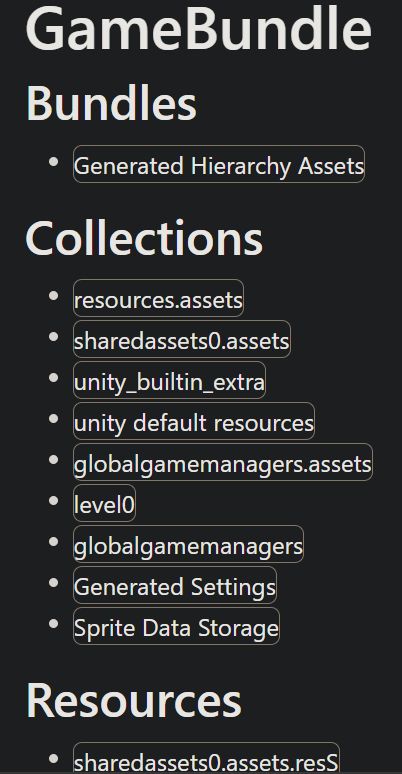Click the unity default resources link
This screenshot has height=774, width=402.
[194, 421]
